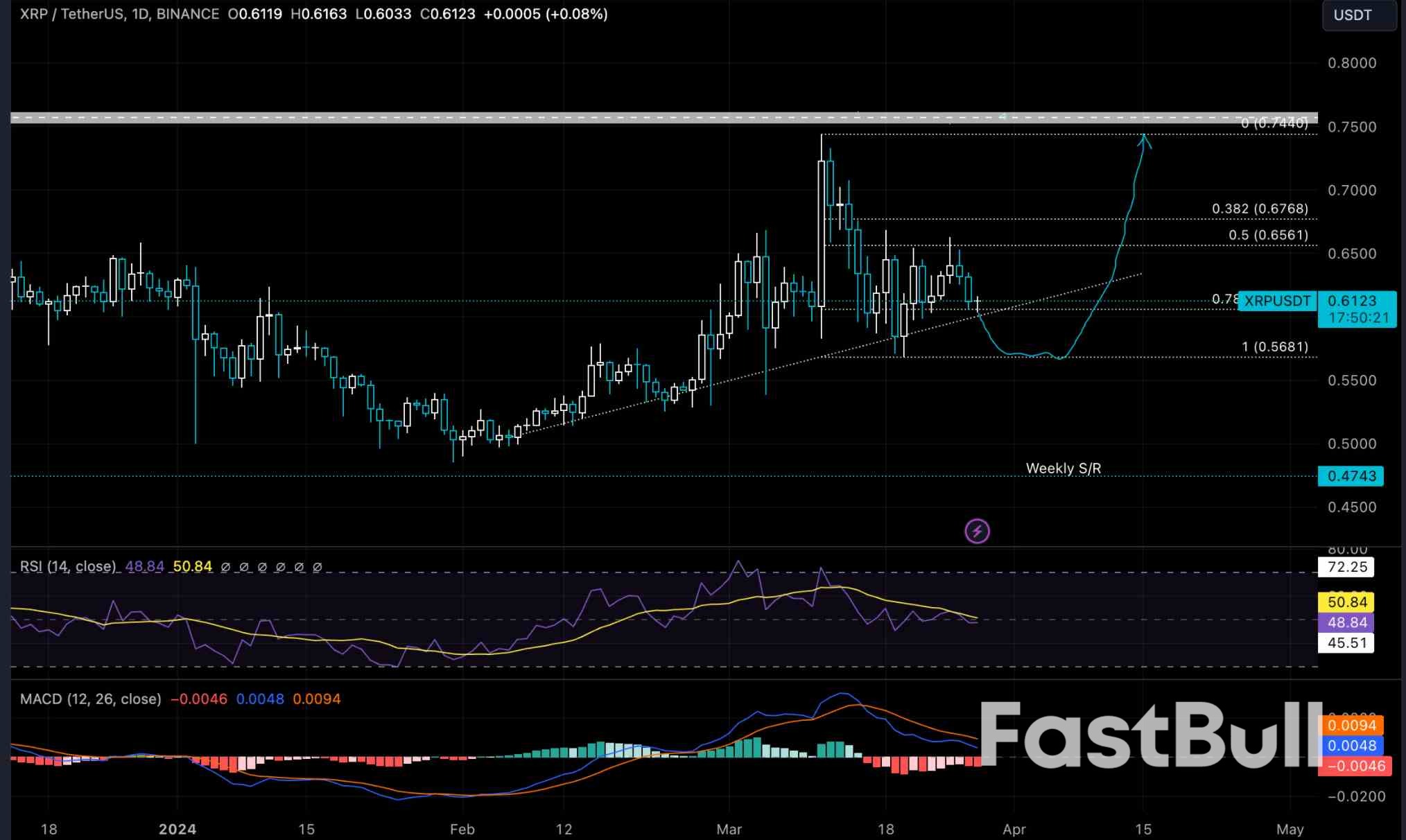Click the XRPUSDT current price label

coord(1277,301)
